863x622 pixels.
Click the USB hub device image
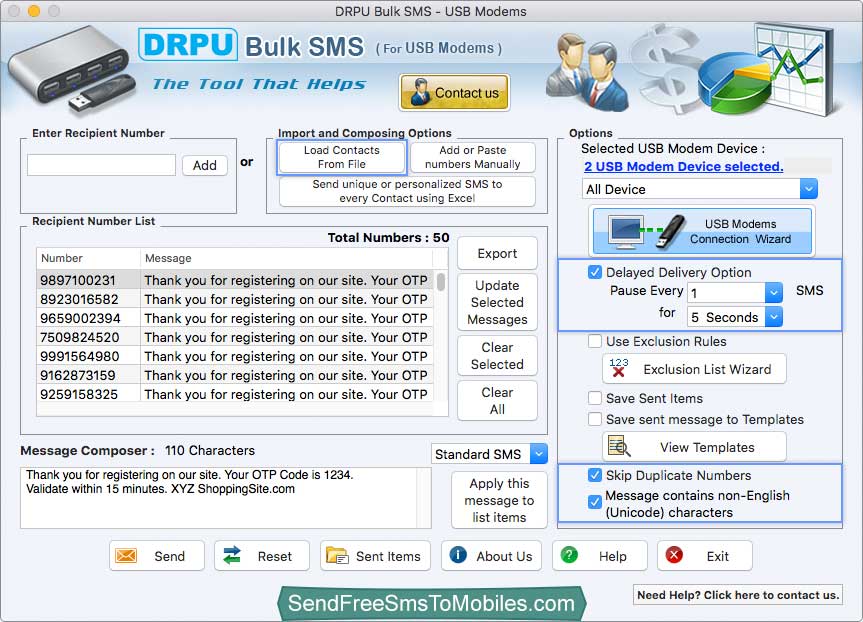[70, 70]
